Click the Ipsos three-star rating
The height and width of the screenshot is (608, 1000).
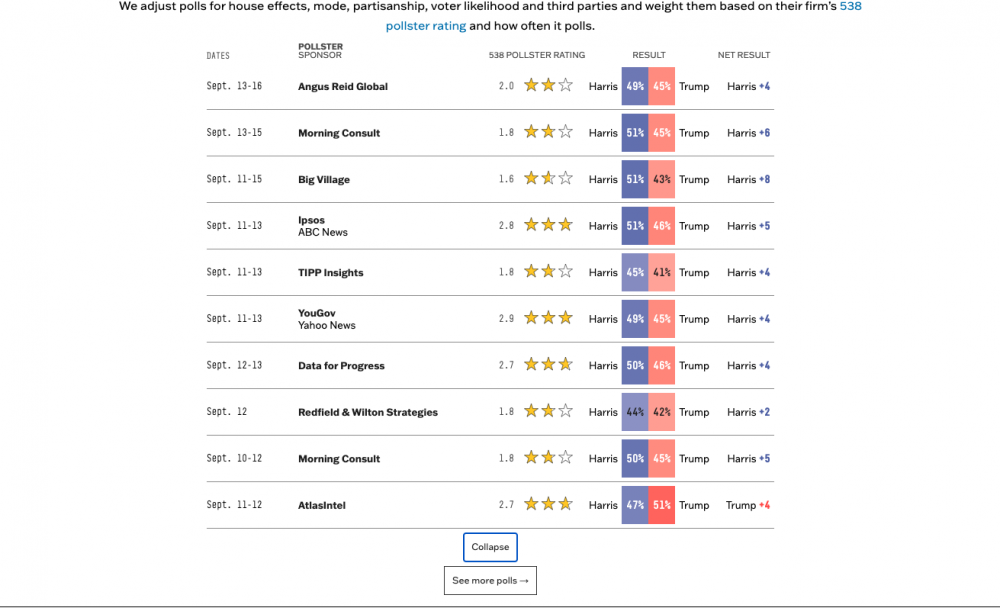coord(548,225)
